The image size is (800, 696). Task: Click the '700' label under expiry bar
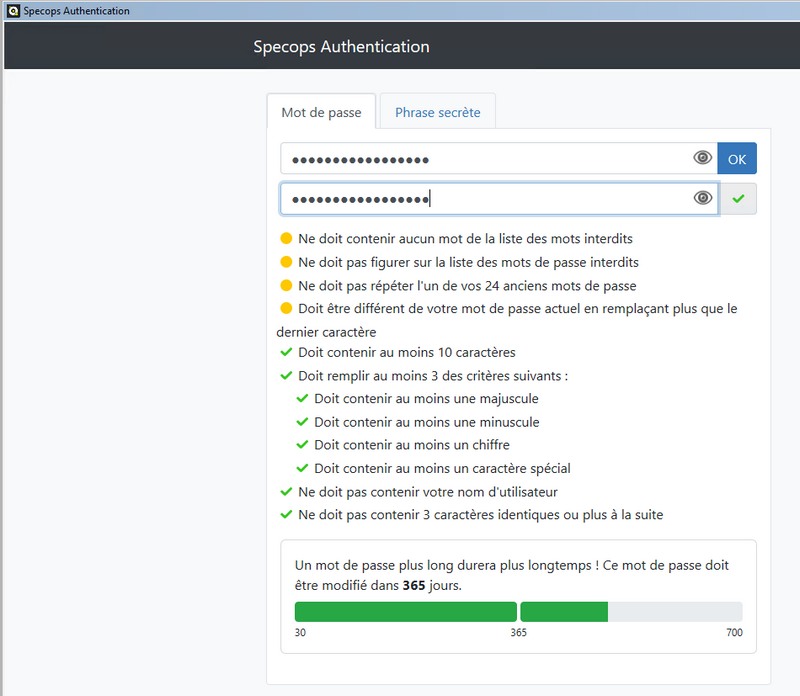pyautogui.click(x=734, y=632)
